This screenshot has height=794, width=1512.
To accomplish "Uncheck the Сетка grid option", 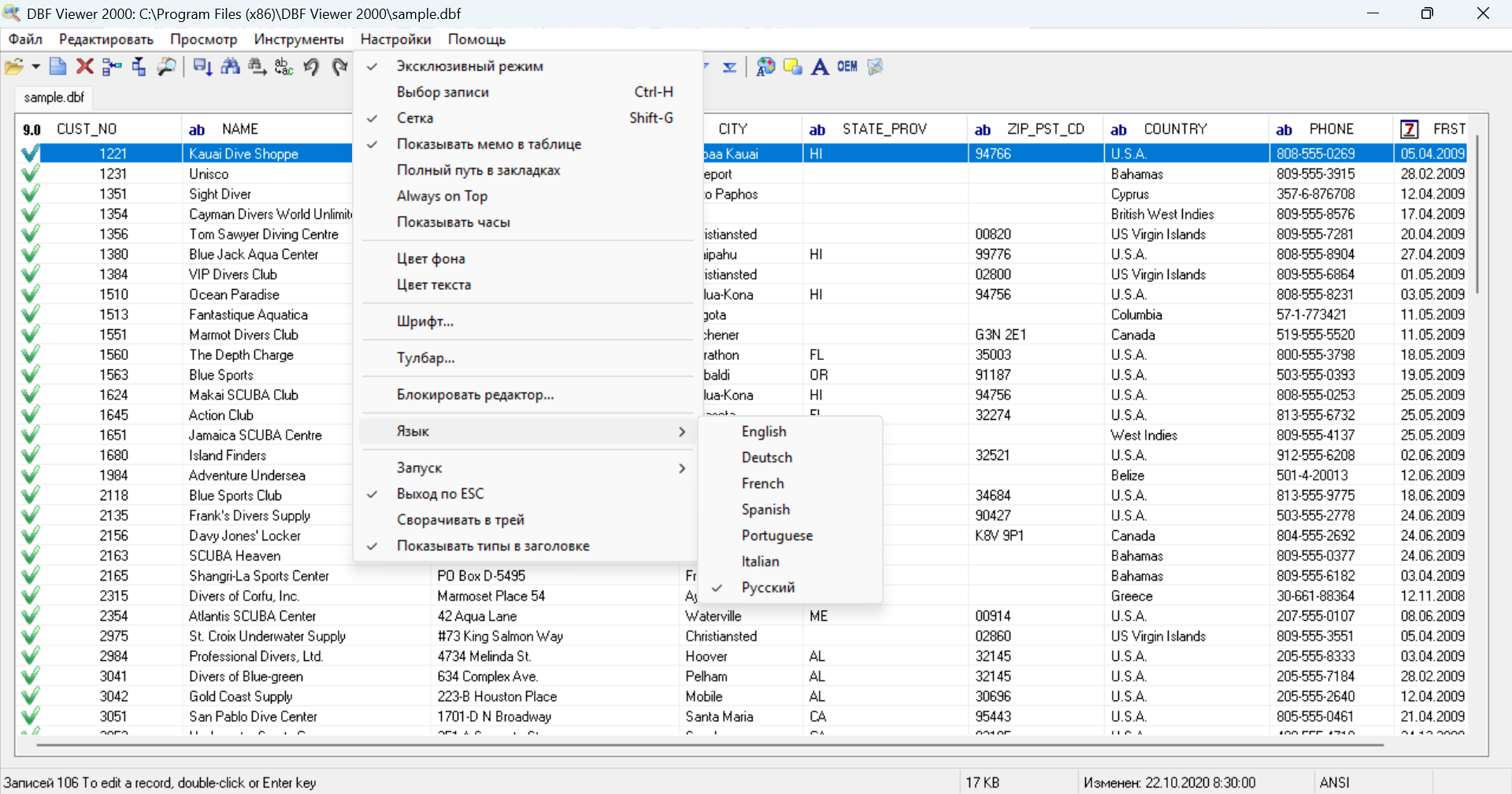I will coord(415,118).
